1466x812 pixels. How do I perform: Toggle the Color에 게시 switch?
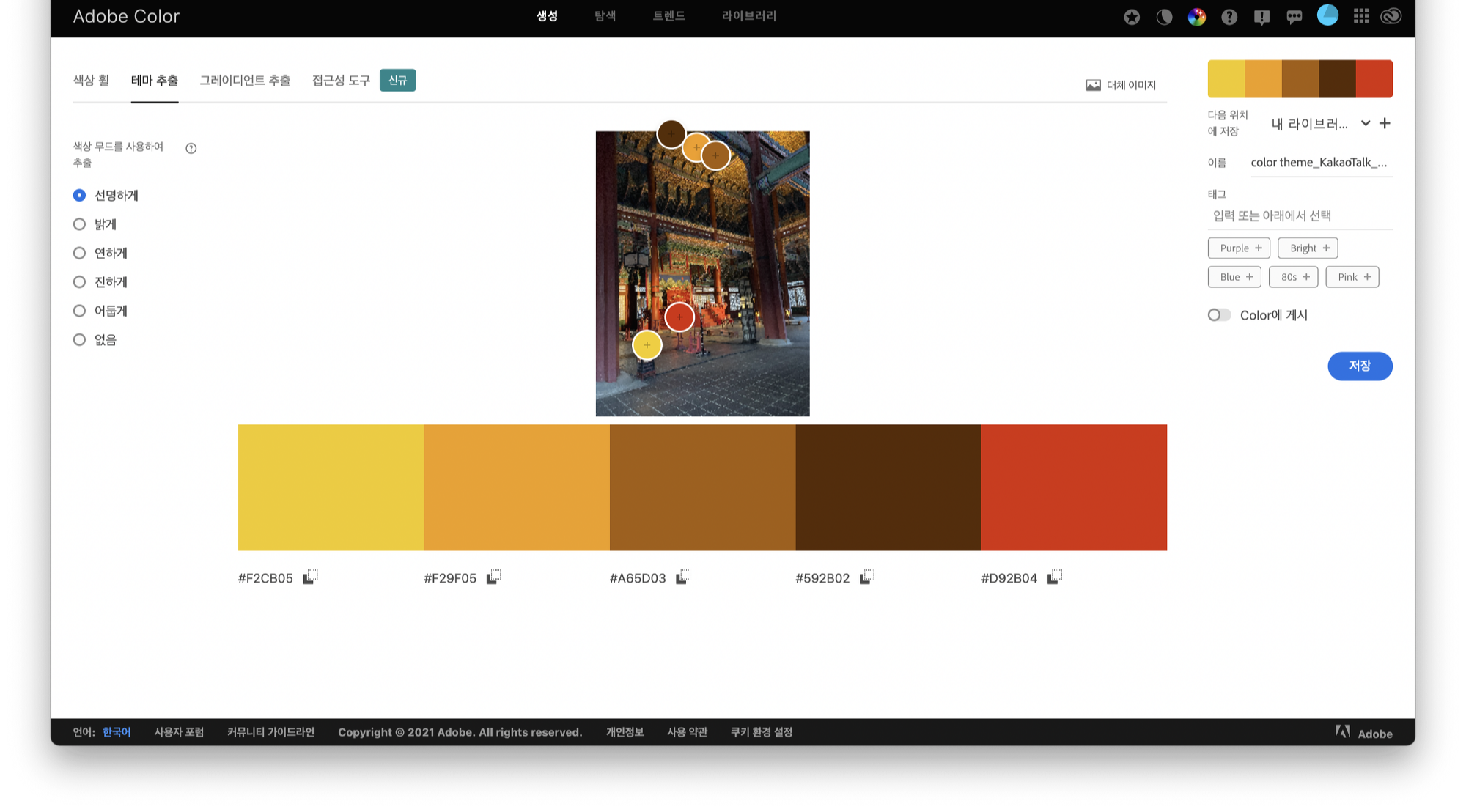1219,315
